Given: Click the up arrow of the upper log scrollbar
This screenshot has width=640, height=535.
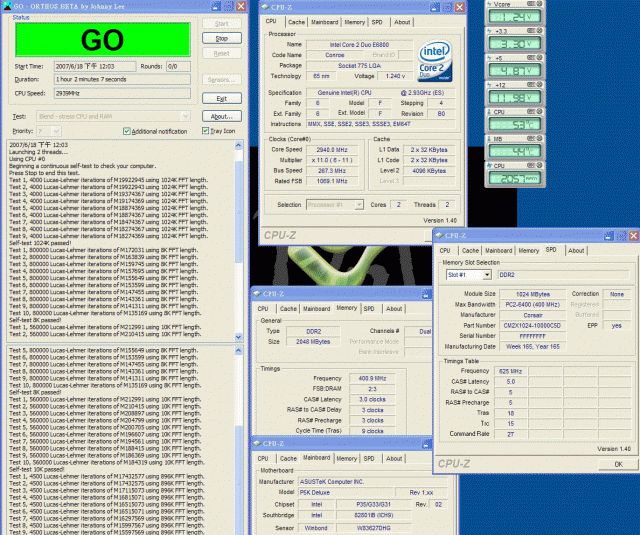Looking at the screenshot, I should [x=239, y=145].
